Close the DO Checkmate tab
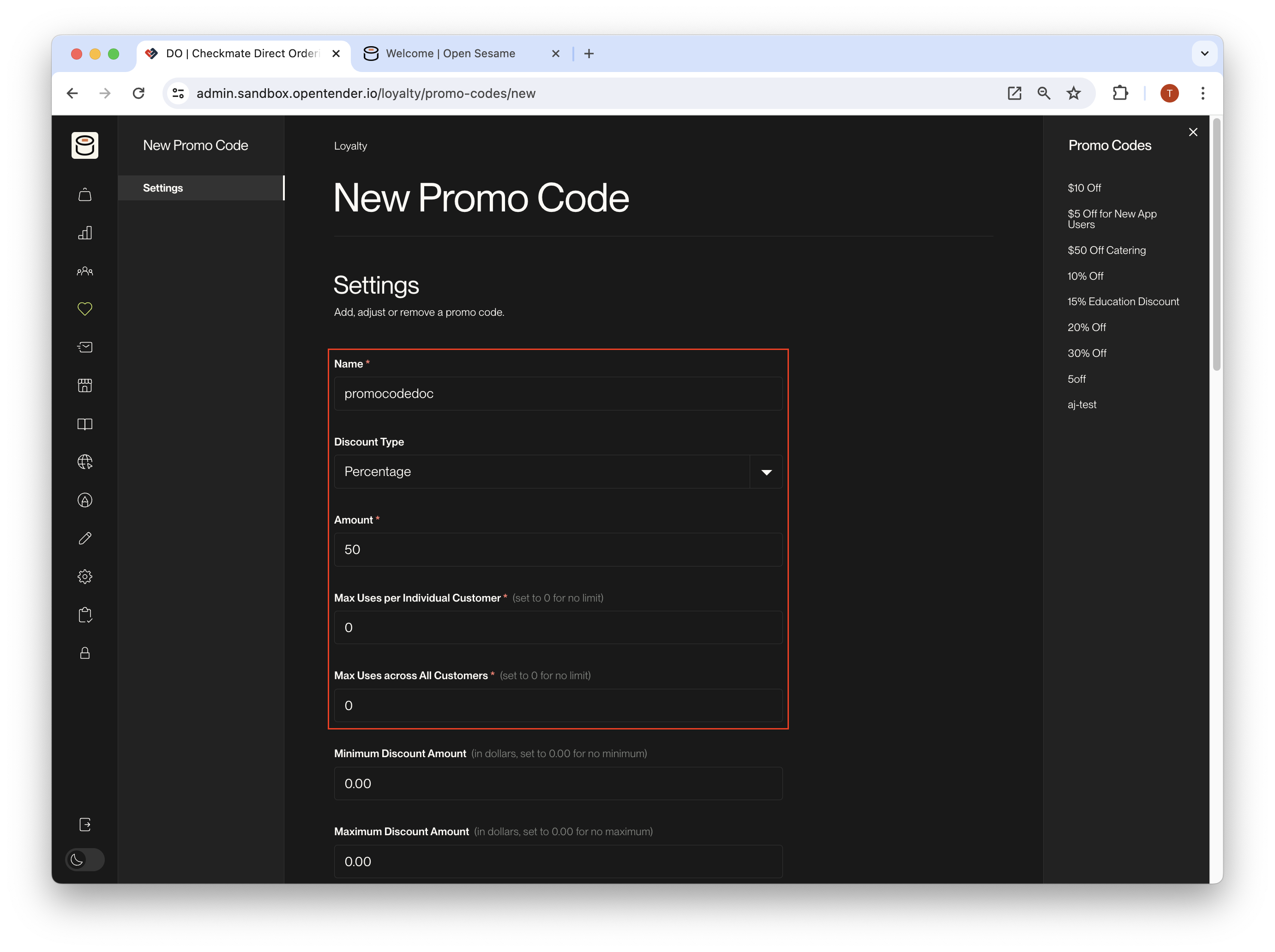This screenshot has height=952, width=1275. 336,54
